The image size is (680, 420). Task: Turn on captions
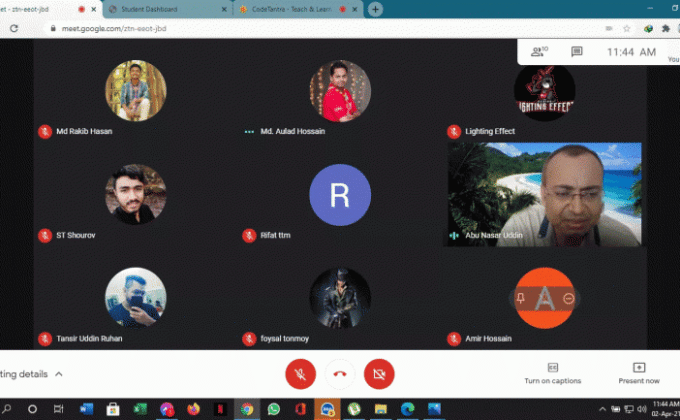pos(552,374)
